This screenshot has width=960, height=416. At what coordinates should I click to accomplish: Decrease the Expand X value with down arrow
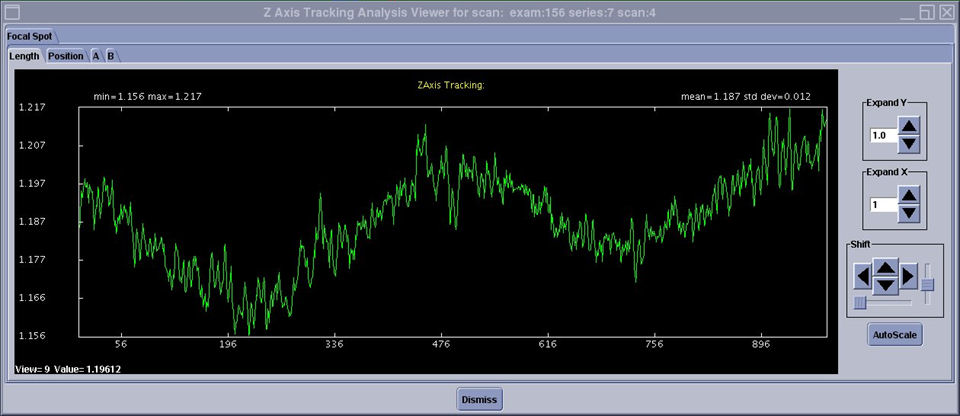click(908, 213)
